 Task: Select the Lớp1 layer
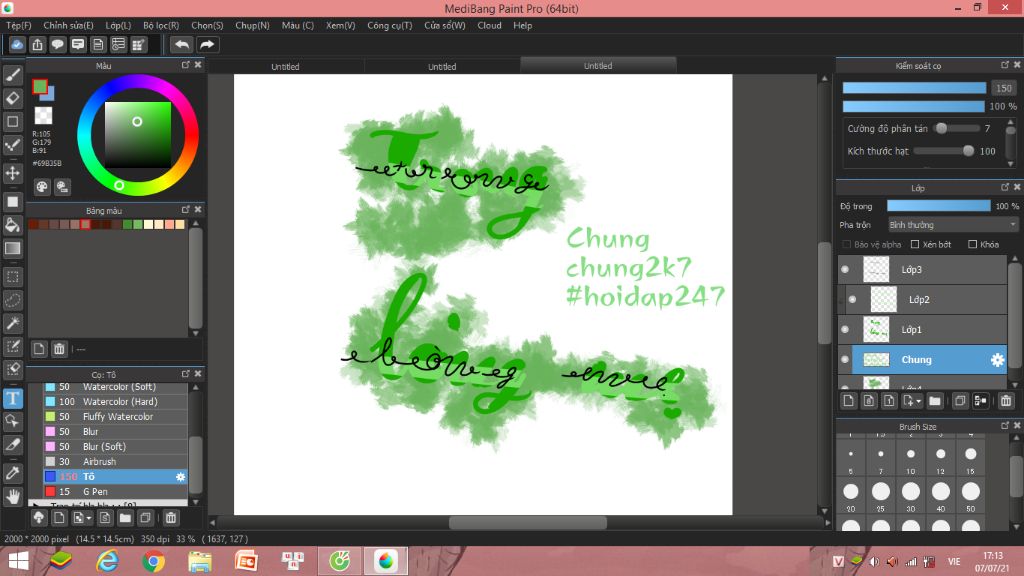click(x=922, y=330)
